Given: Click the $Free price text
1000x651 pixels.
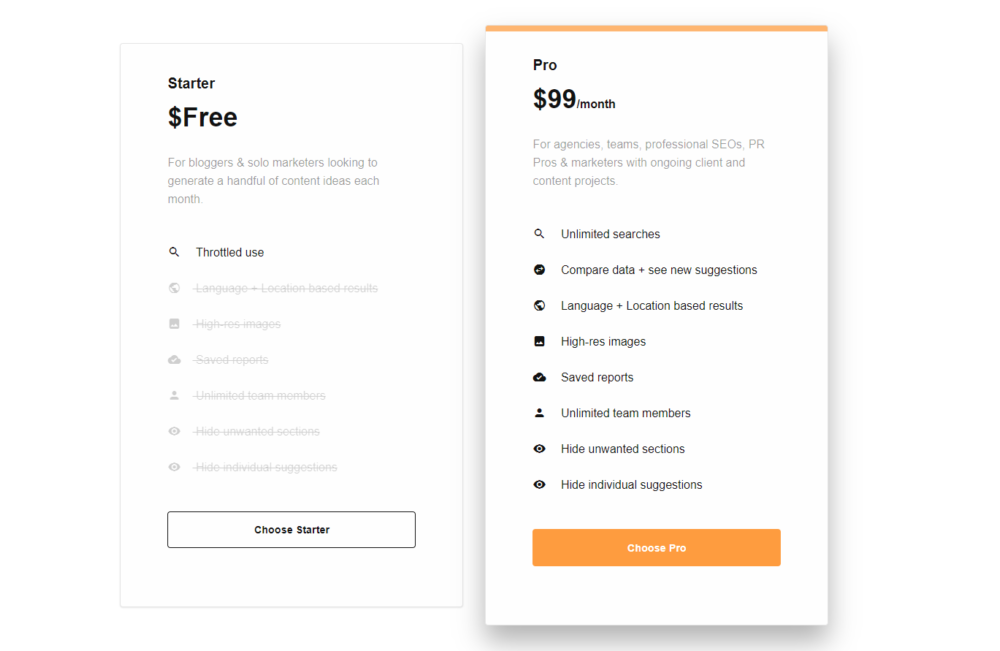Looking at the screenshot, I should [203, 118].
